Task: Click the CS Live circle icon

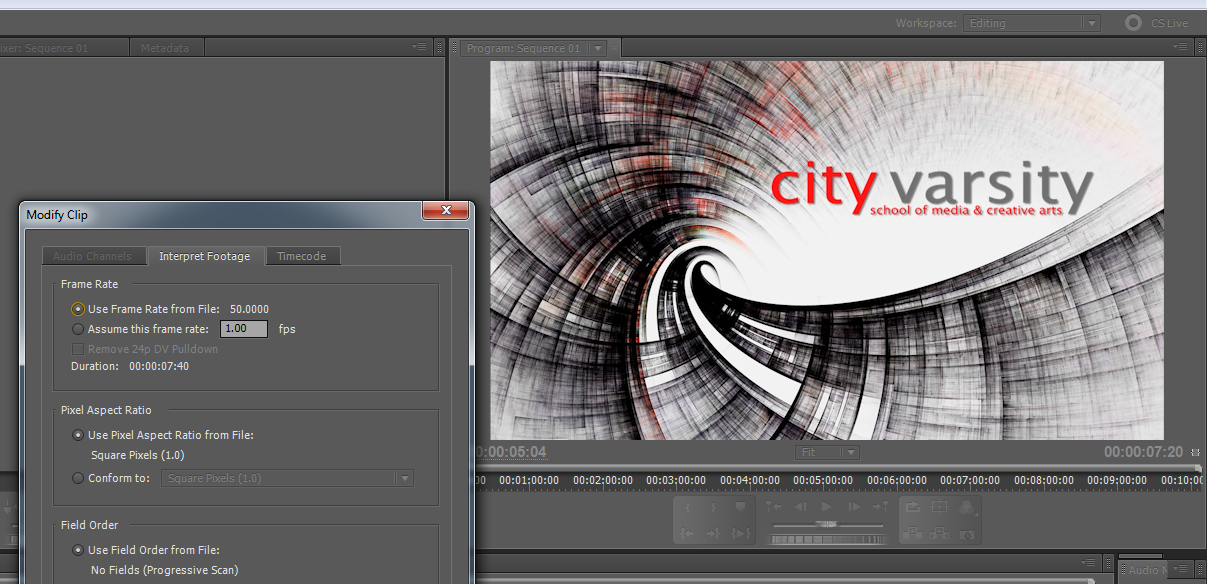Action: (1133, 22)
